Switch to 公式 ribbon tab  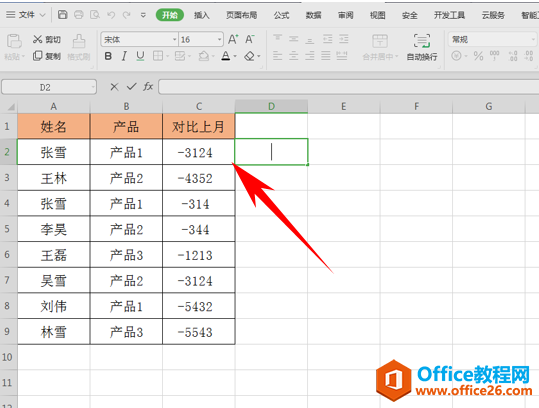281,15
